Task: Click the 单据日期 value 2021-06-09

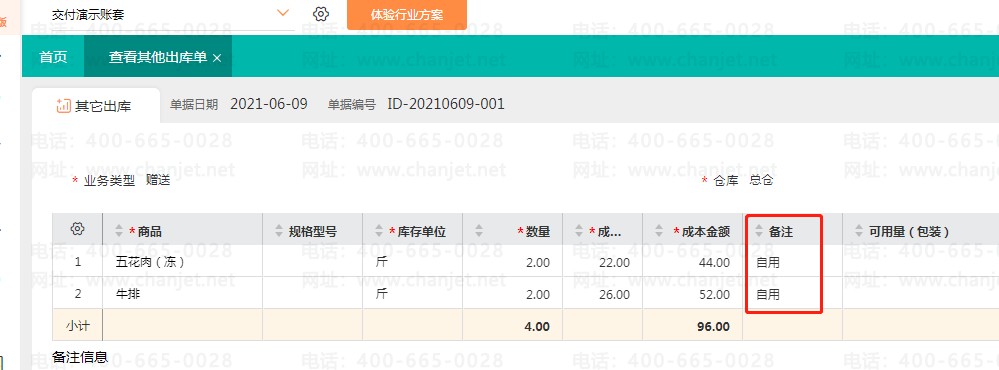Action: tap(269, 104)
